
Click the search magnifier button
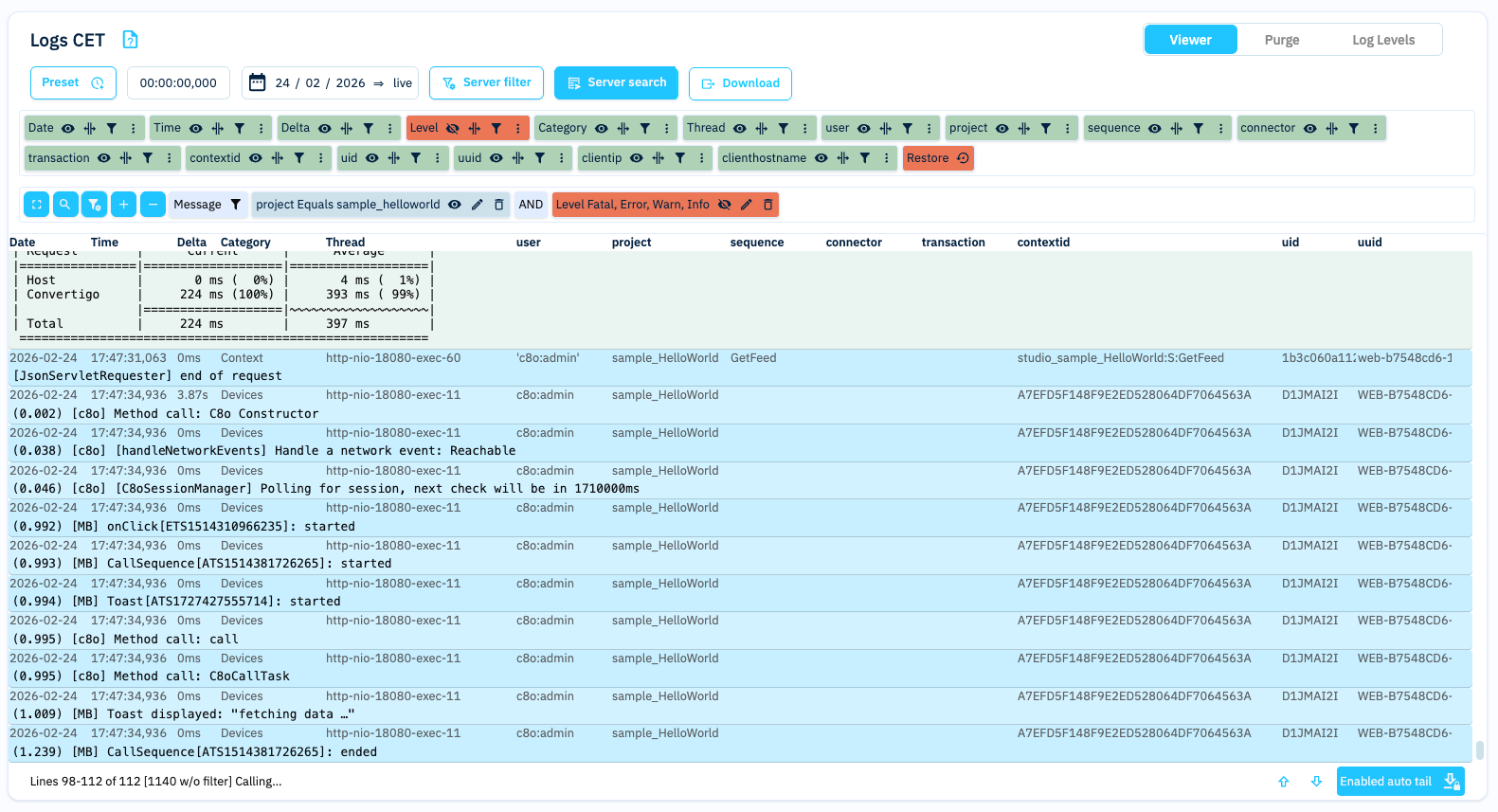(x=65, y=205)
